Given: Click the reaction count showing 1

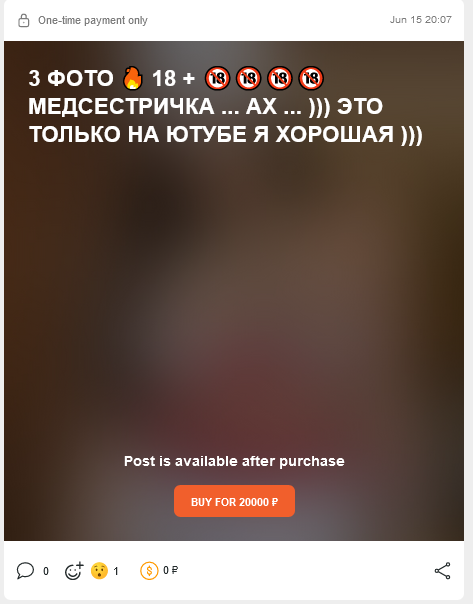Looking at the screenshot, I should (116, 571).
